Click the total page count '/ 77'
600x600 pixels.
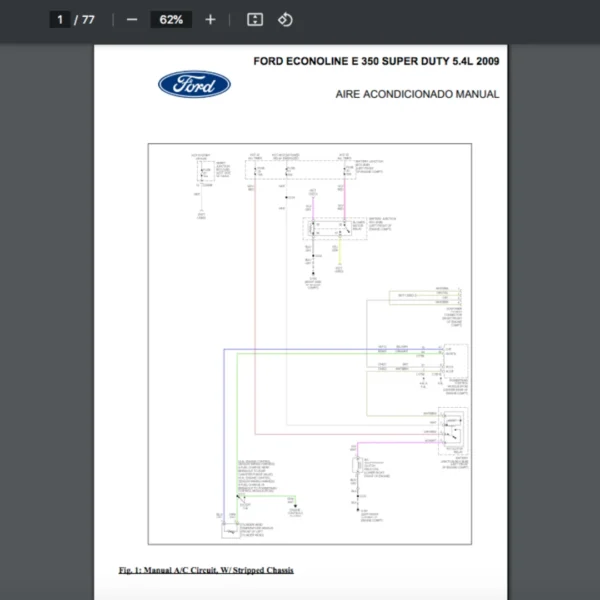click(x=84, y=20)
